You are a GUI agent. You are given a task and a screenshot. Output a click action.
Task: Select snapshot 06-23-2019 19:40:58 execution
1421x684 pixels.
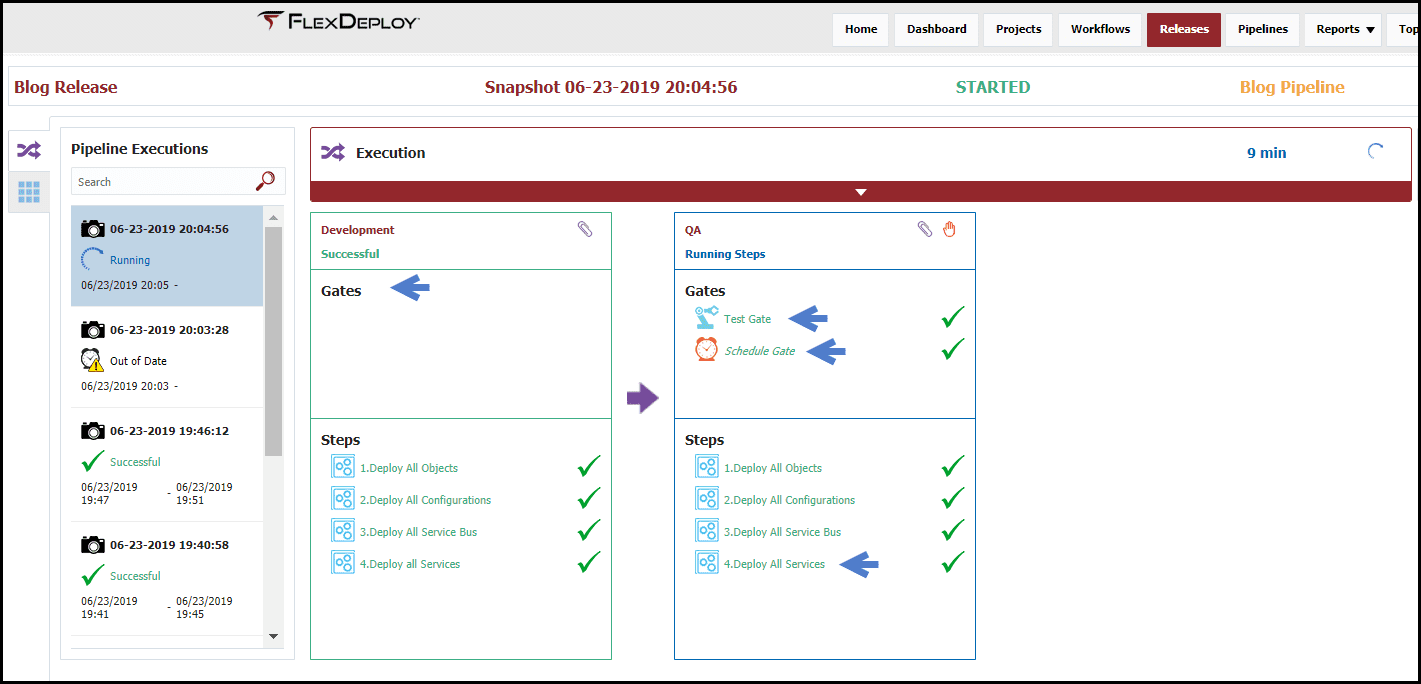pos(167,579)
